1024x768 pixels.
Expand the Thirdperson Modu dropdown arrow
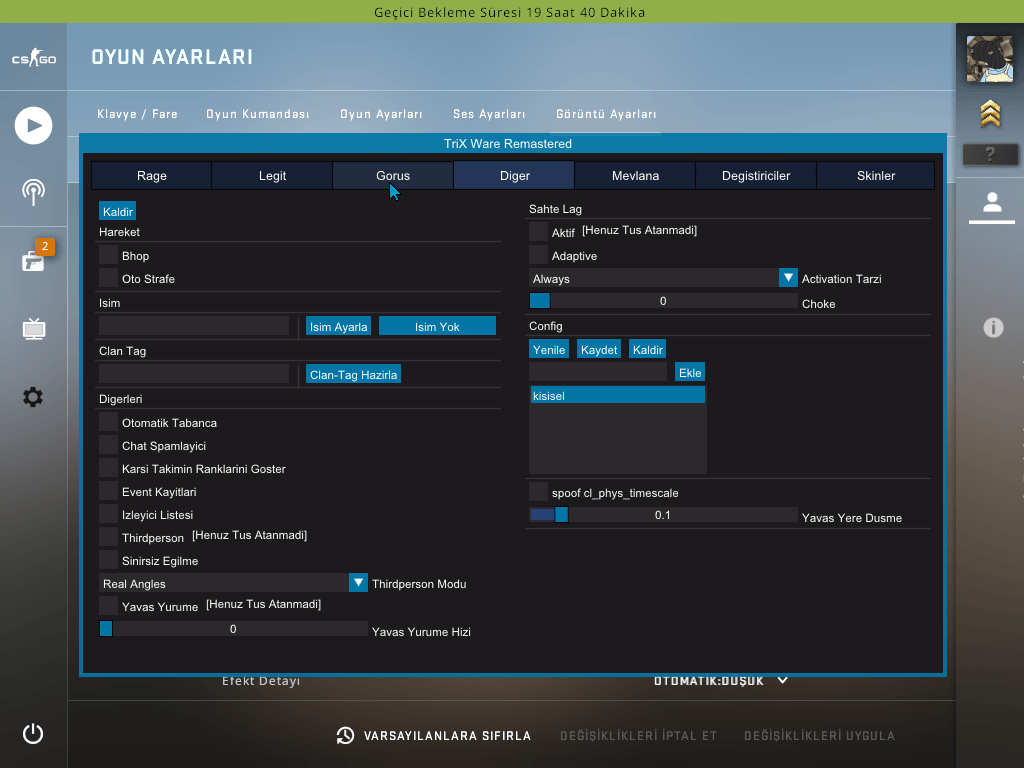click(x=358, y=583)
